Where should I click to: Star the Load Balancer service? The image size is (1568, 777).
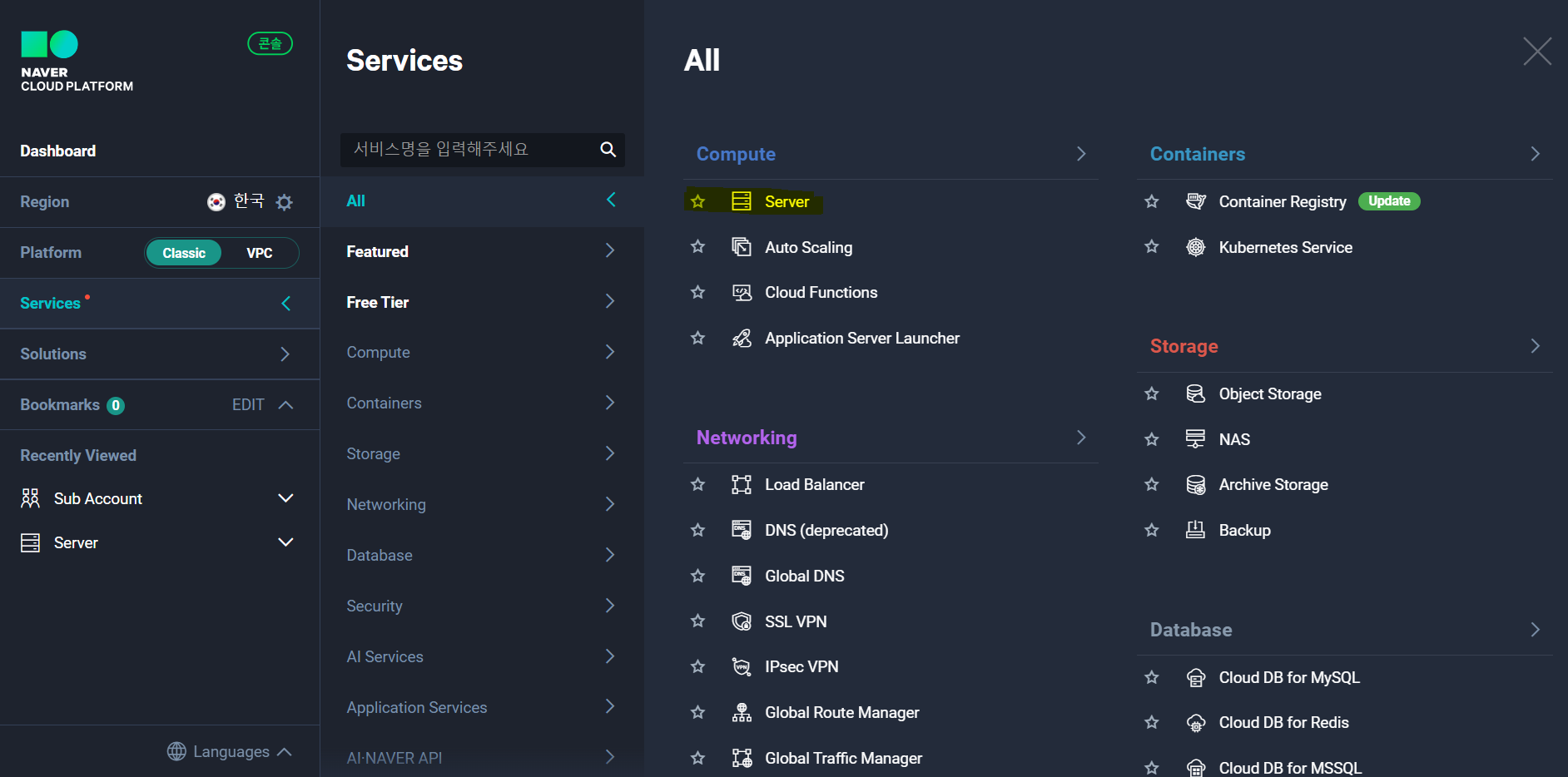pyautogui.click(x=697, y=484)
